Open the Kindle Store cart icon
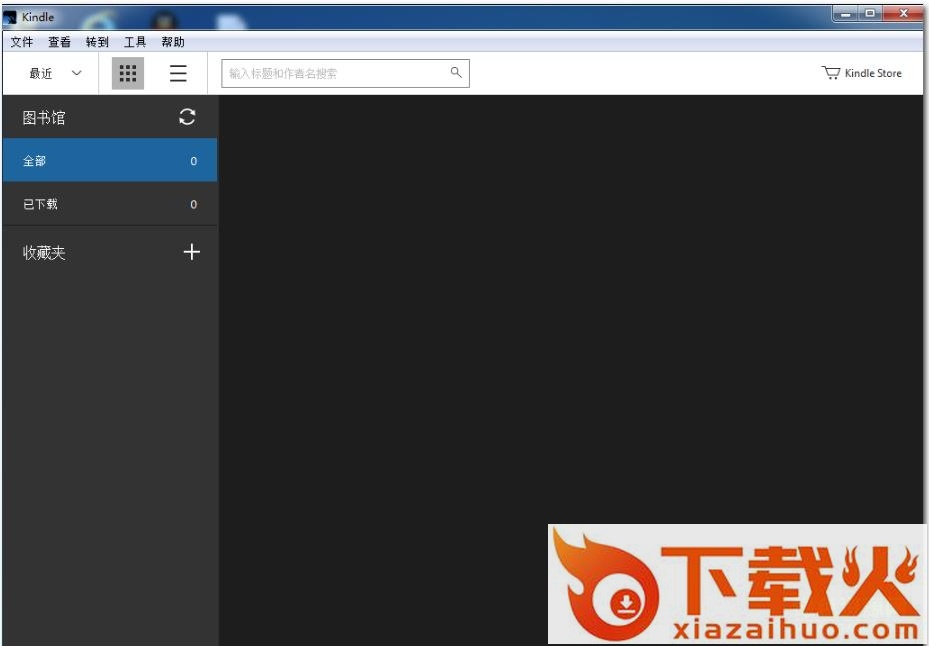 (x=831, y=73)
